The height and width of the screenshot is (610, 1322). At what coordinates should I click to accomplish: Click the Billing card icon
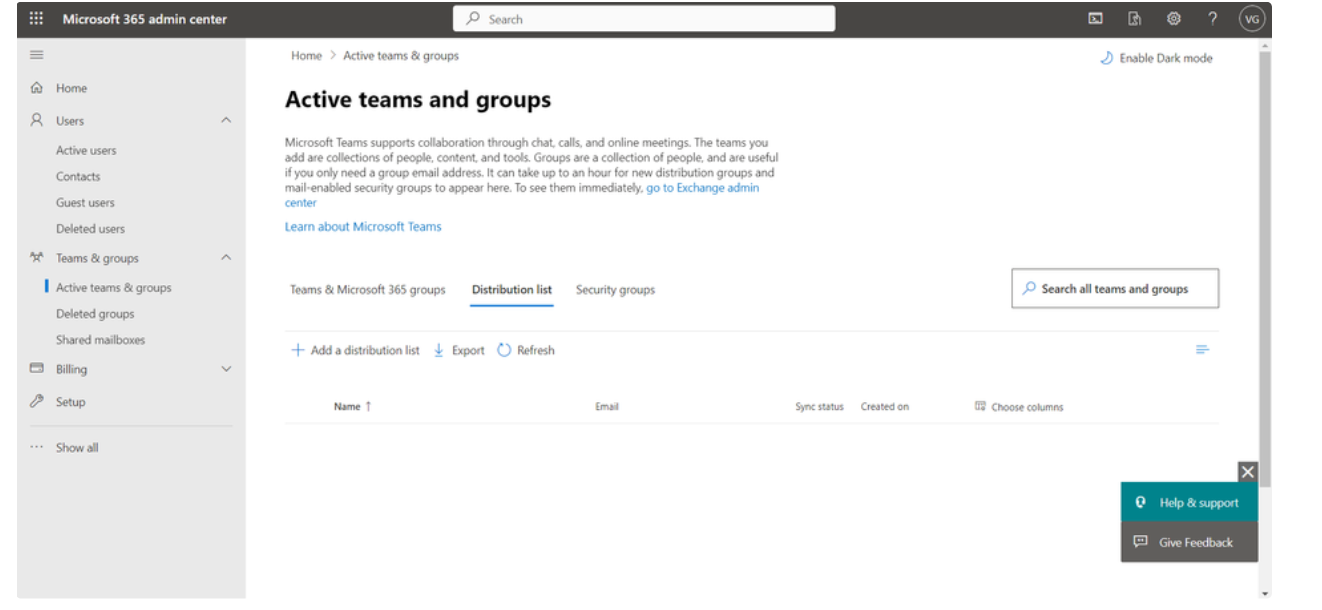point(37,369)
